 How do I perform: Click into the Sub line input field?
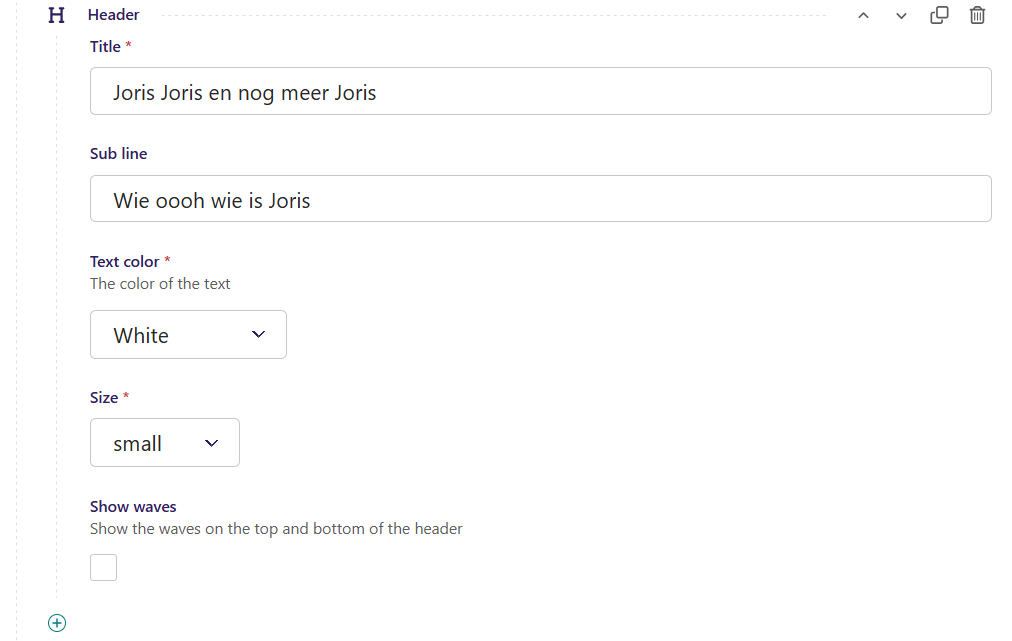(x=540, y=199)
